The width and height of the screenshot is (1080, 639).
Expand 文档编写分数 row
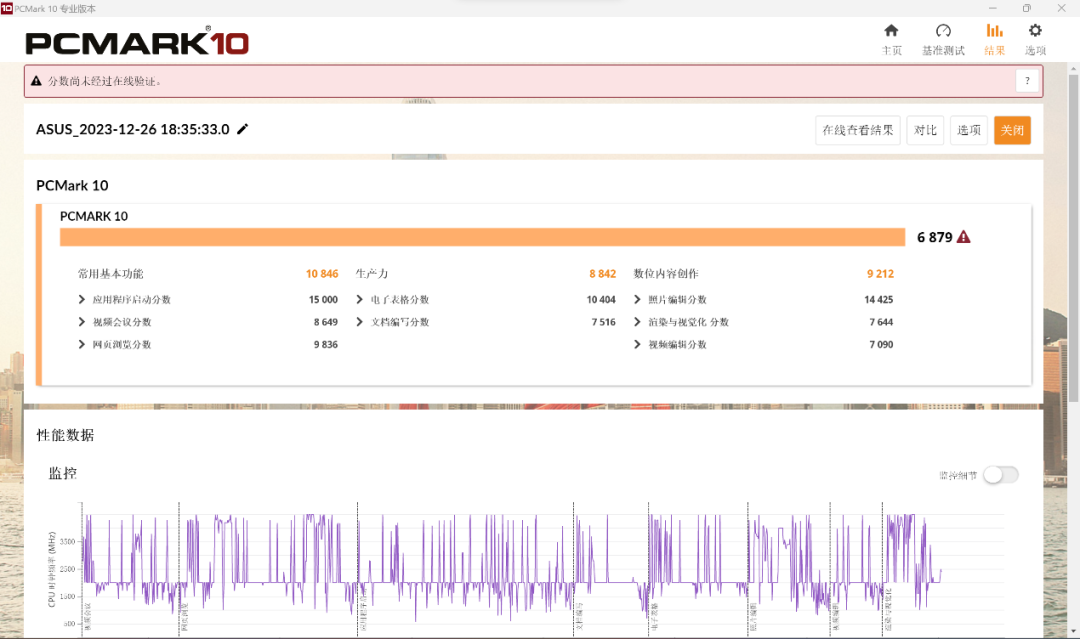pyautogui.click(x=360, y=322)
